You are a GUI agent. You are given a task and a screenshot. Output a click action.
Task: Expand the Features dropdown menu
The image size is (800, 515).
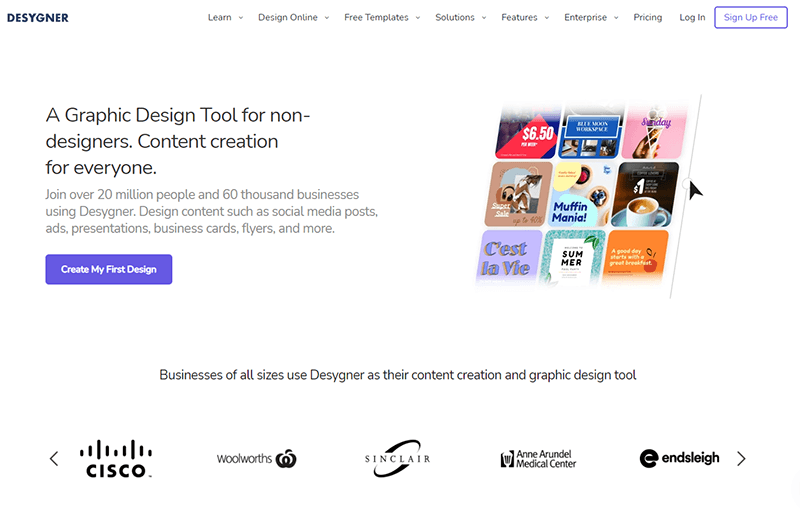(525, 17)
